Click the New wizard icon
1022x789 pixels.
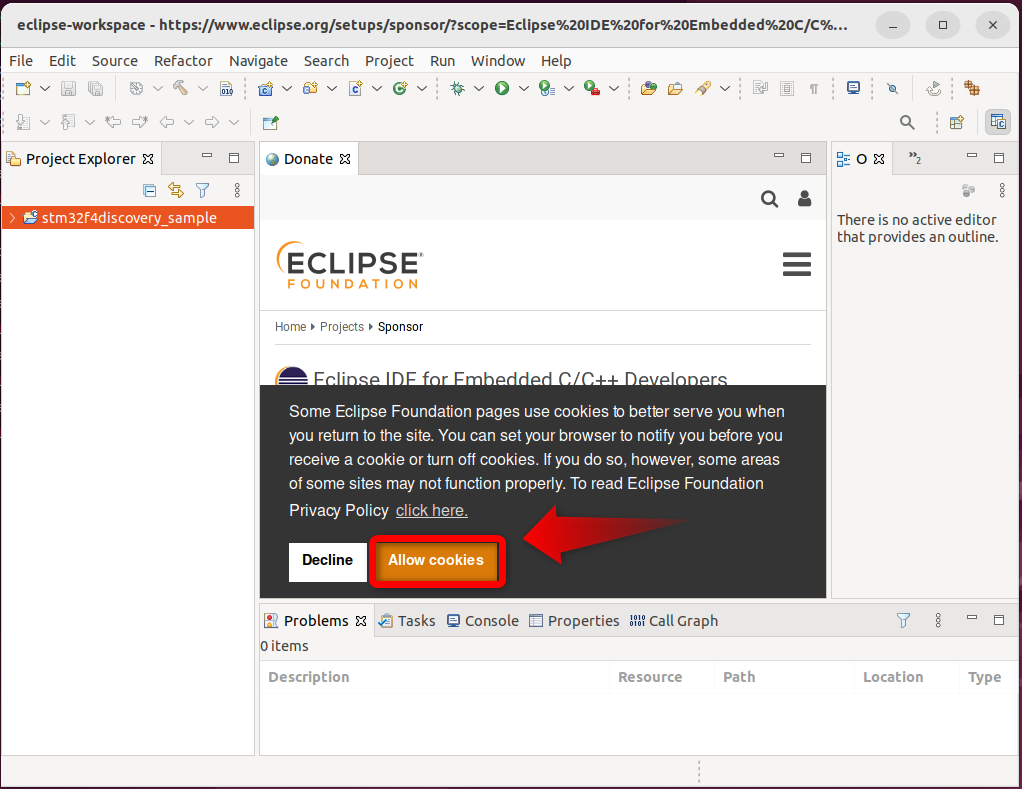pyautogui.click(x=23, y=88)
